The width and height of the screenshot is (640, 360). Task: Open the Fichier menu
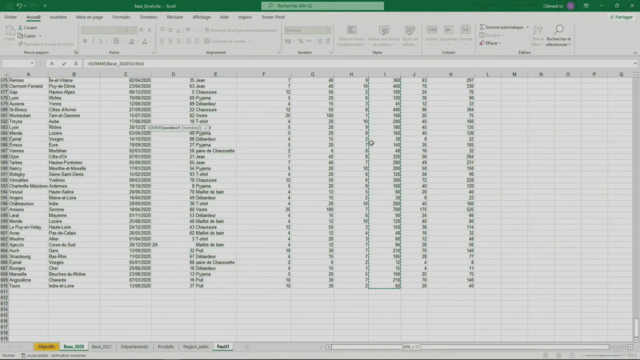coord(11,17)
